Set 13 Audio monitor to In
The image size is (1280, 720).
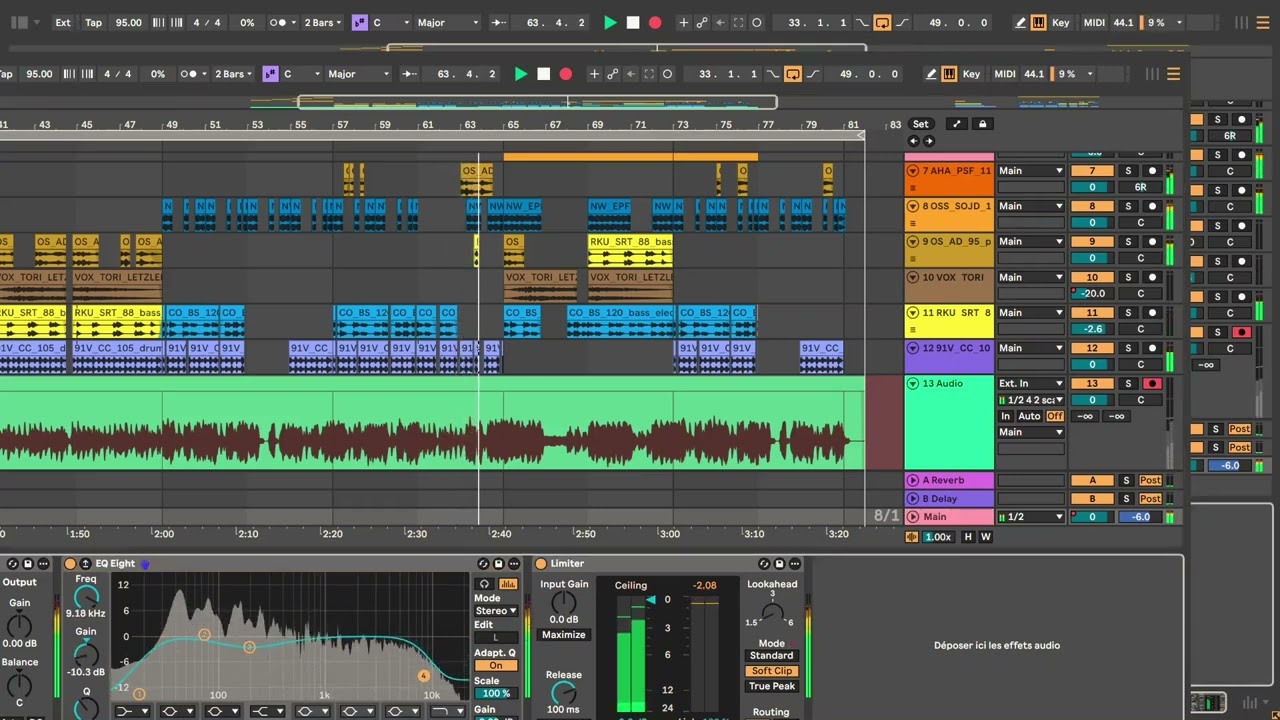pos(1006,416)
